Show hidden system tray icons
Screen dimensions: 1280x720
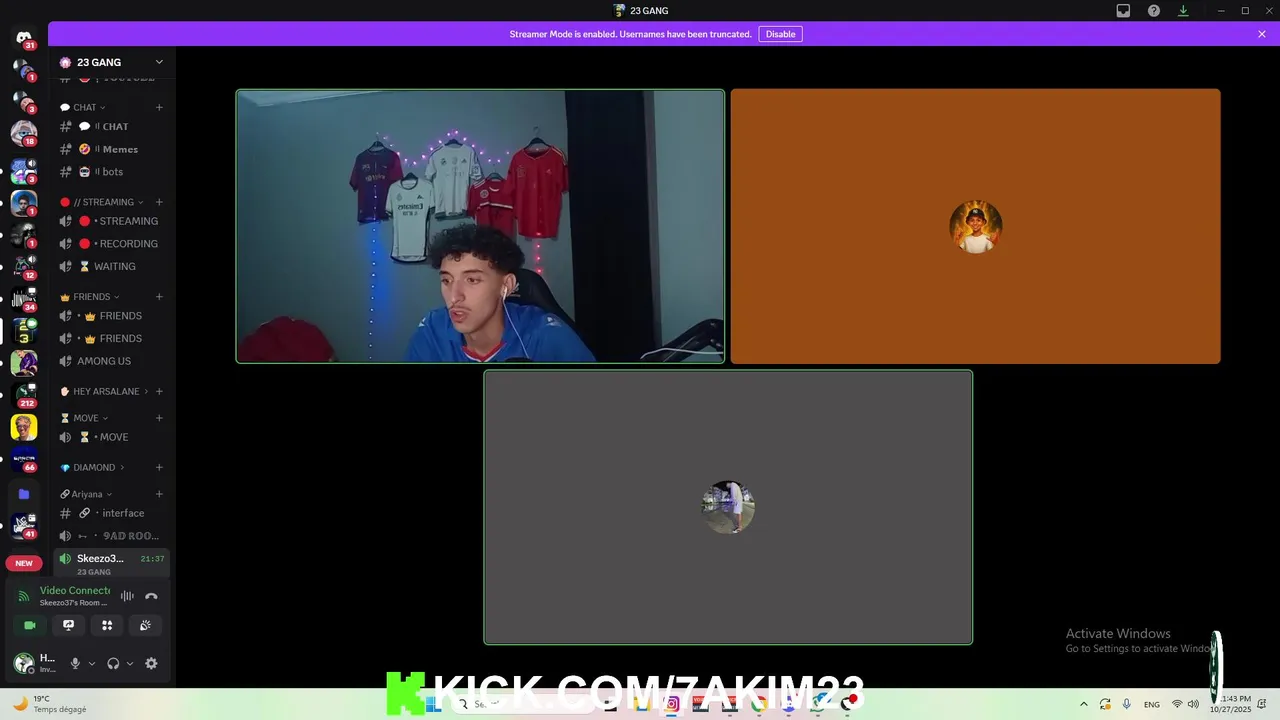tap(1084, 704)
